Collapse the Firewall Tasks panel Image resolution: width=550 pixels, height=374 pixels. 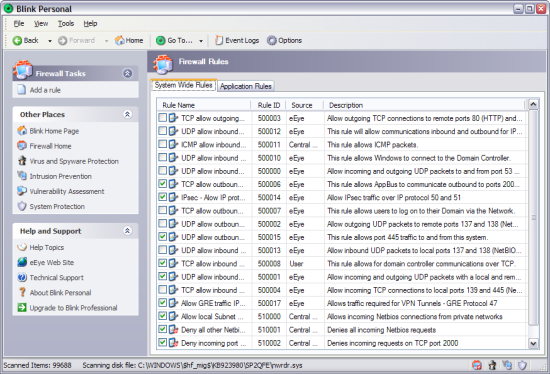(127, 73)
